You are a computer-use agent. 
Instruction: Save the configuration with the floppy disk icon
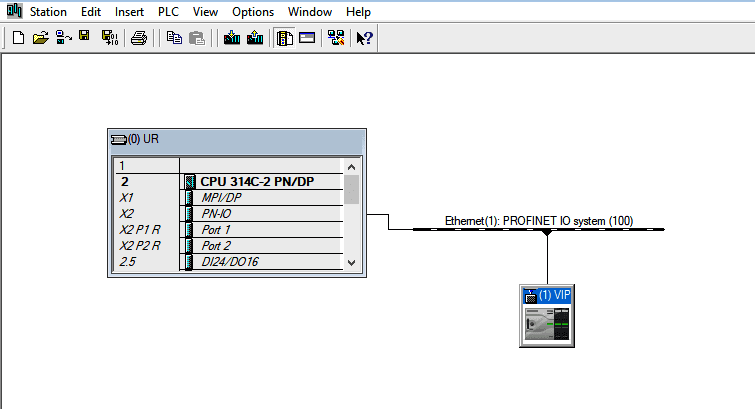point(84,37)
